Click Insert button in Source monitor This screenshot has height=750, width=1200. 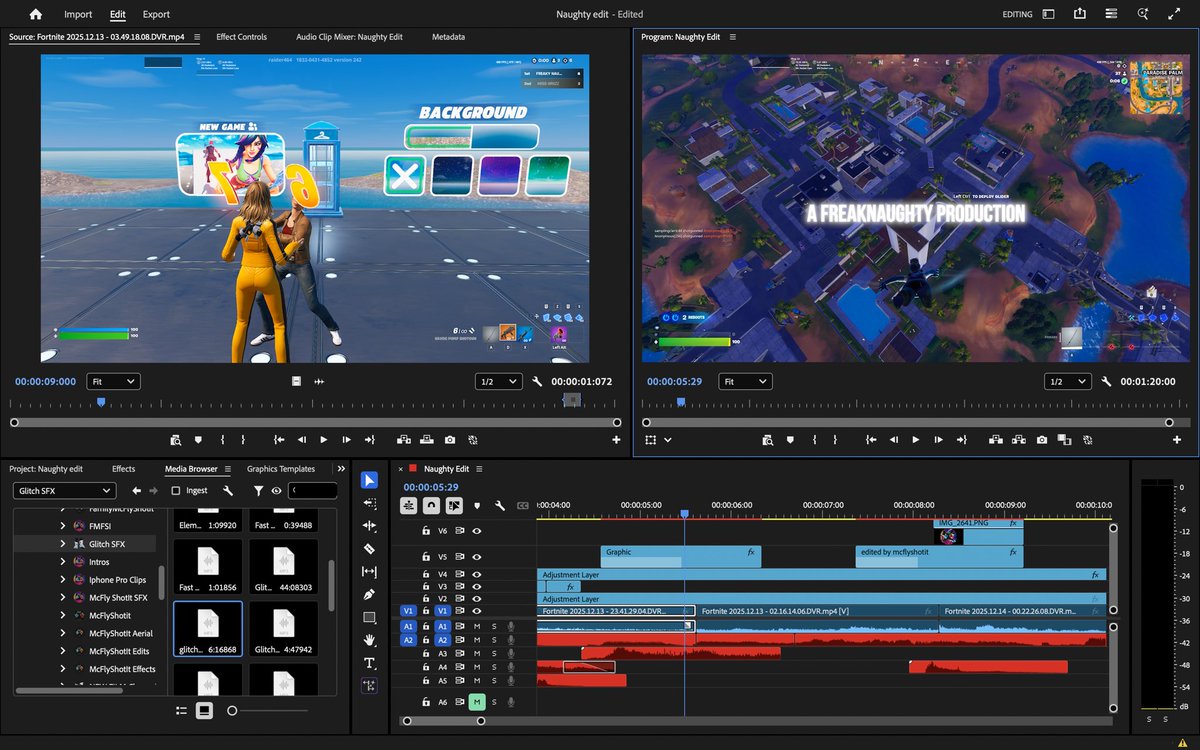[404, 439]
